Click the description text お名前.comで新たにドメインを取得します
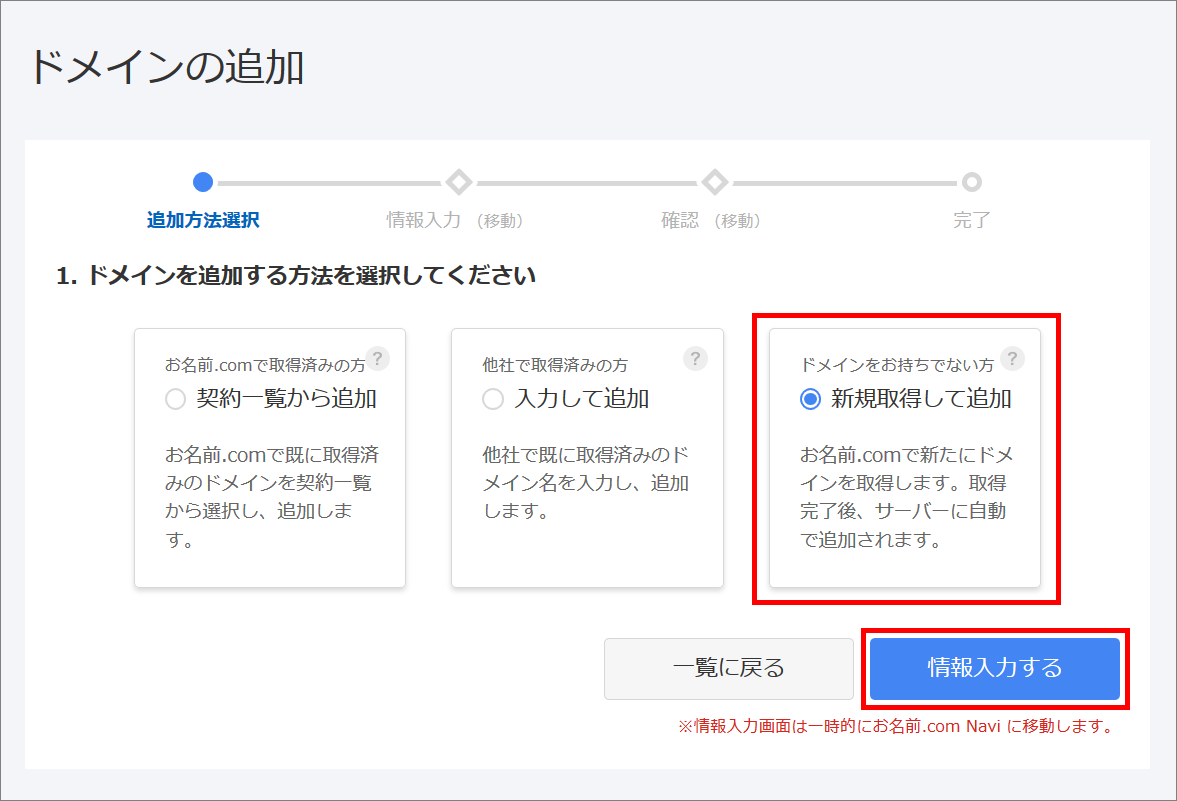 [x=906, y=497]
